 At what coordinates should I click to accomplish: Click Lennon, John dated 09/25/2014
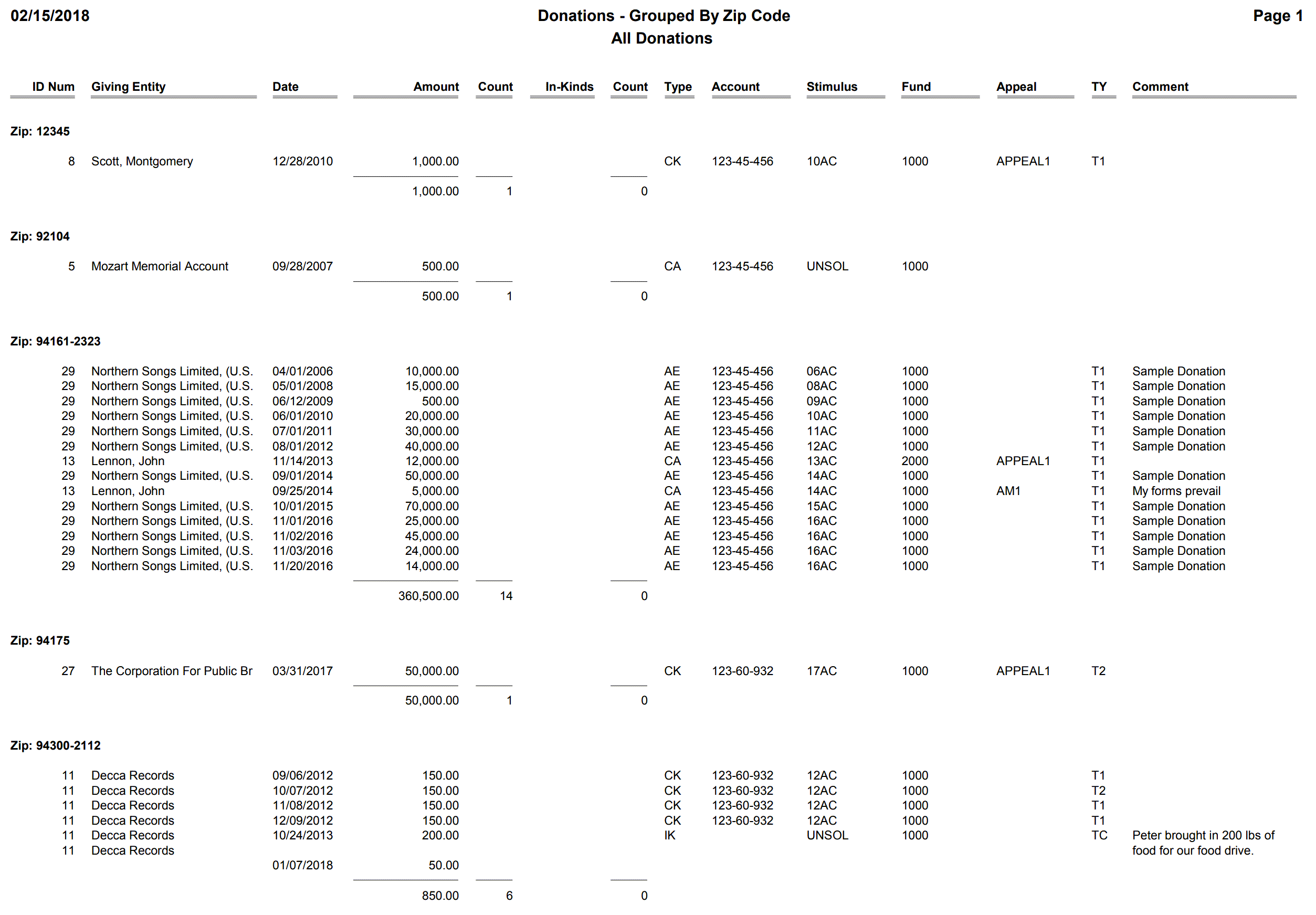128,491
